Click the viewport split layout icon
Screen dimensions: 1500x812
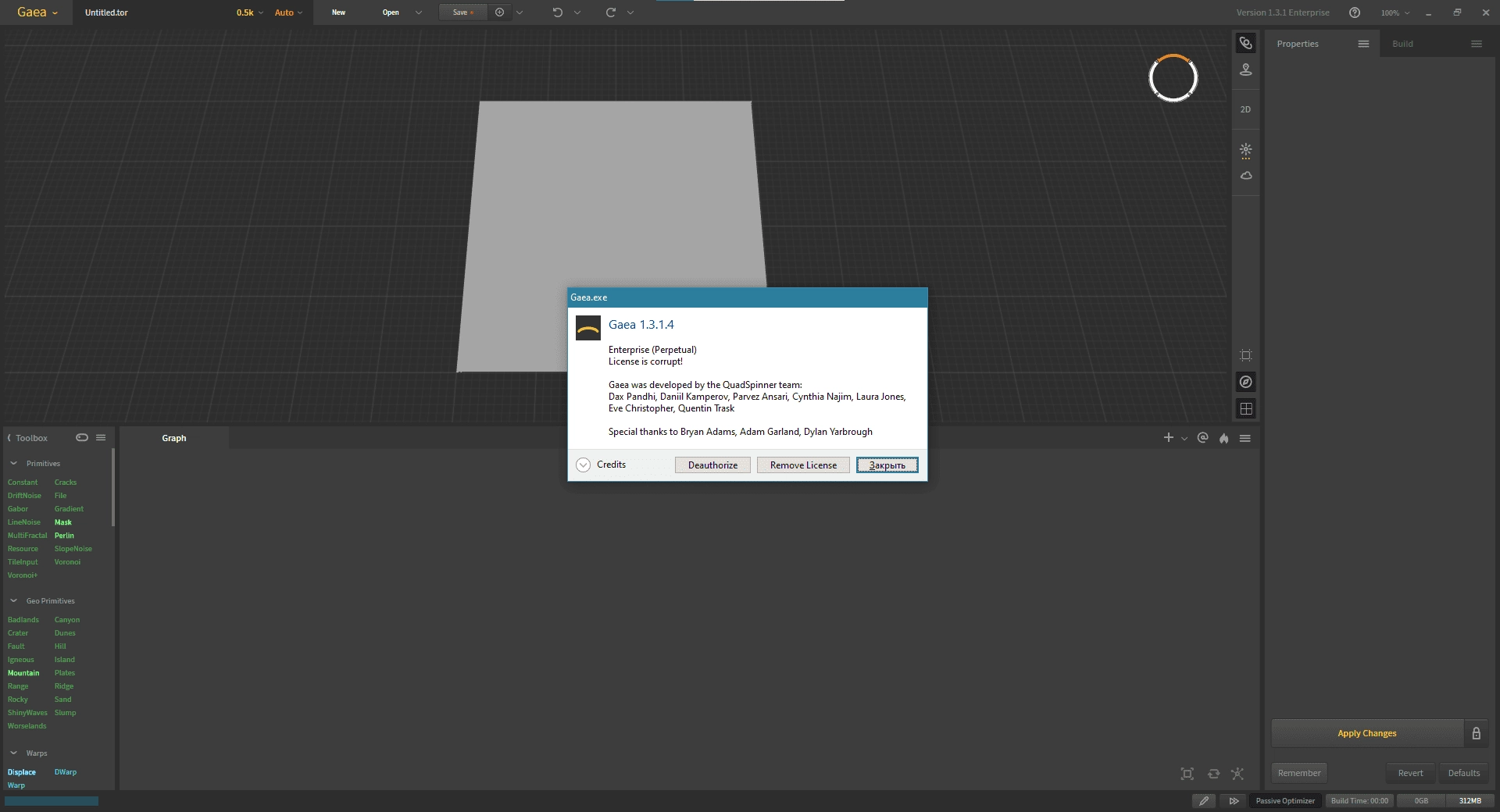1246,408
